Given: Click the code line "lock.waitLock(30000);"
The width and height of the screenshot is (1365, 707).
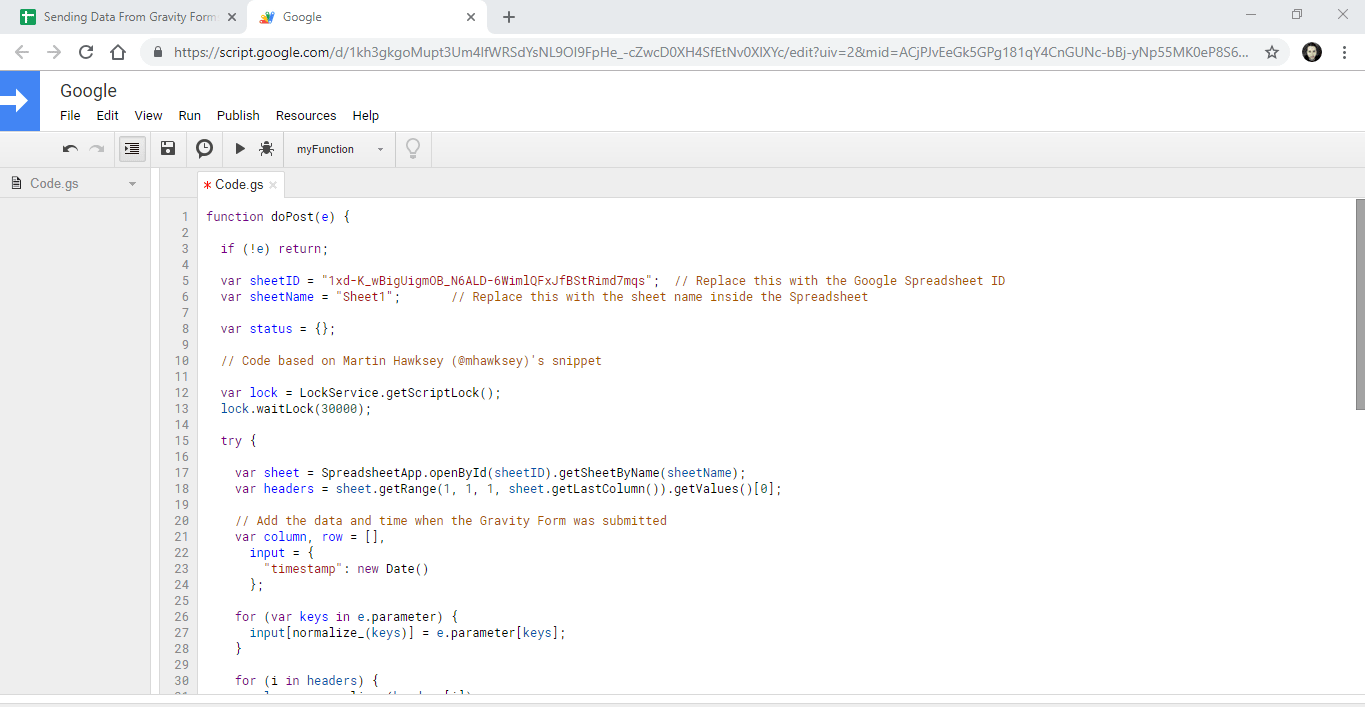Looking at the screenshot, I should 296,409.
